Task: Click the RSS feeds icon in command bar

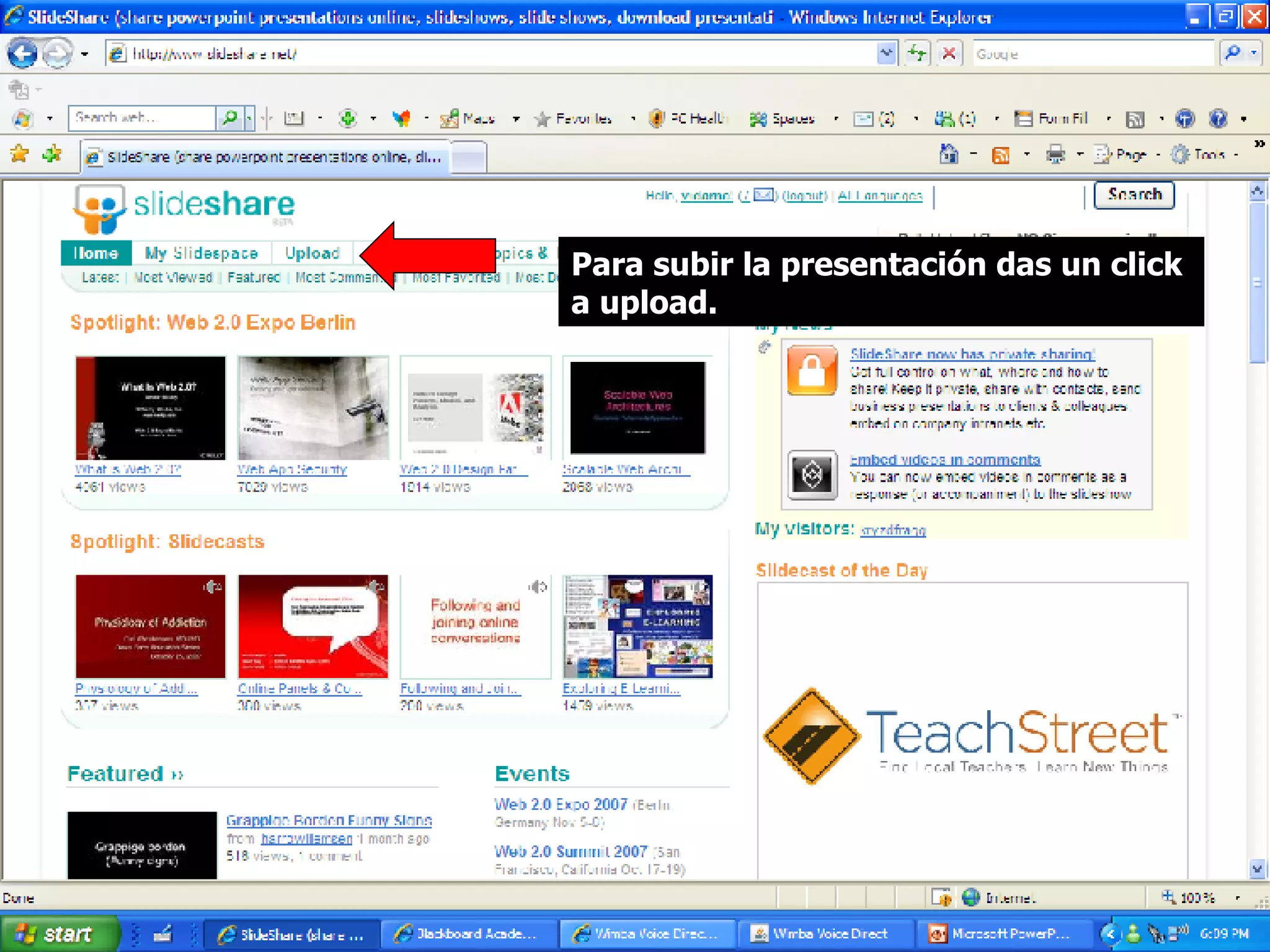Action: click(x=1000, y=155)
